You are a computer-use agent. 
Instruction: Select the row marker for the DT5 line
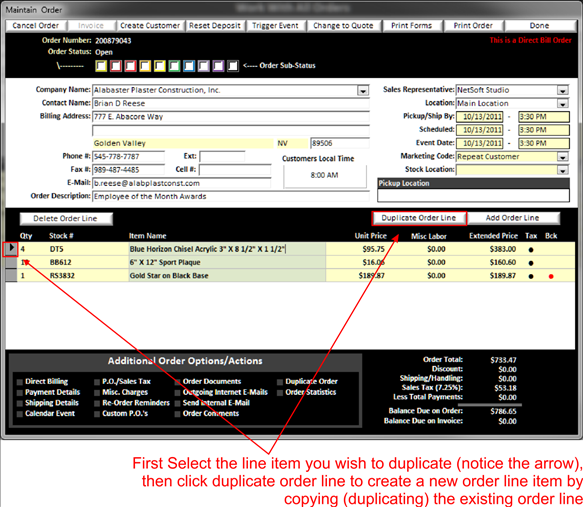pos(11,249)
